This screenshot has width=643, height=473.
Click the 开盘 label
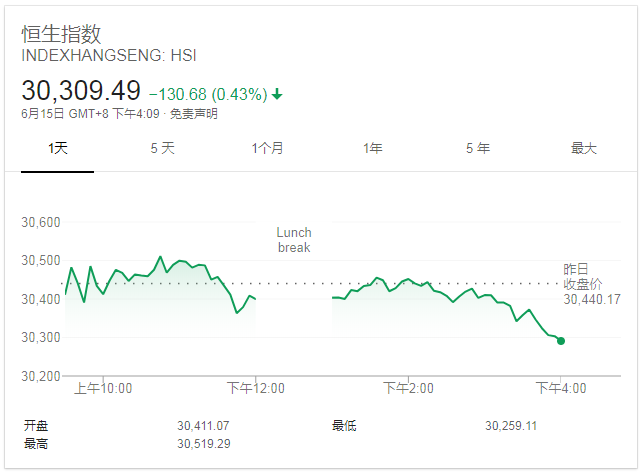click(36, 426)
